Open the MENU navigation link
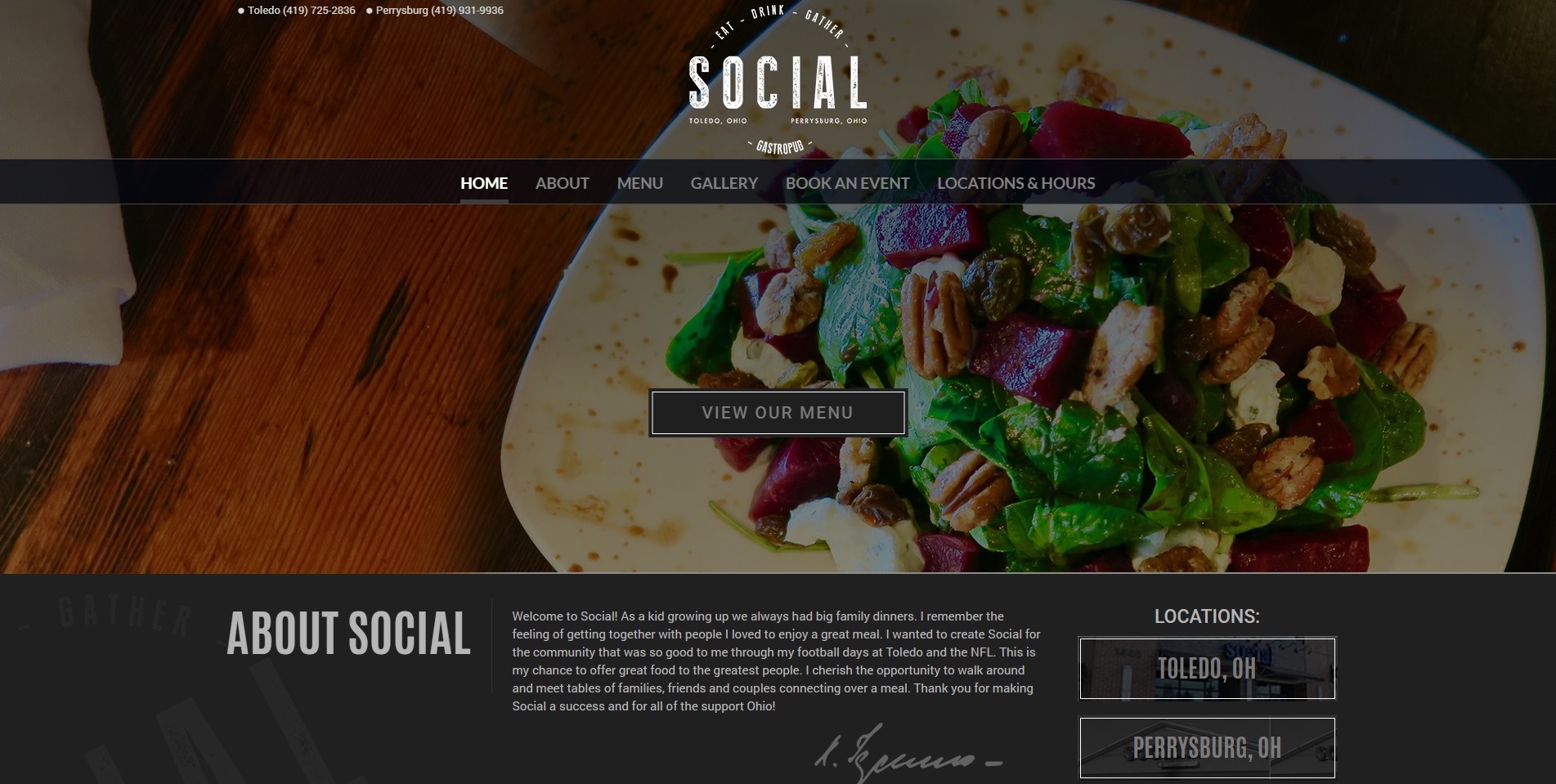 coord(640,183)
